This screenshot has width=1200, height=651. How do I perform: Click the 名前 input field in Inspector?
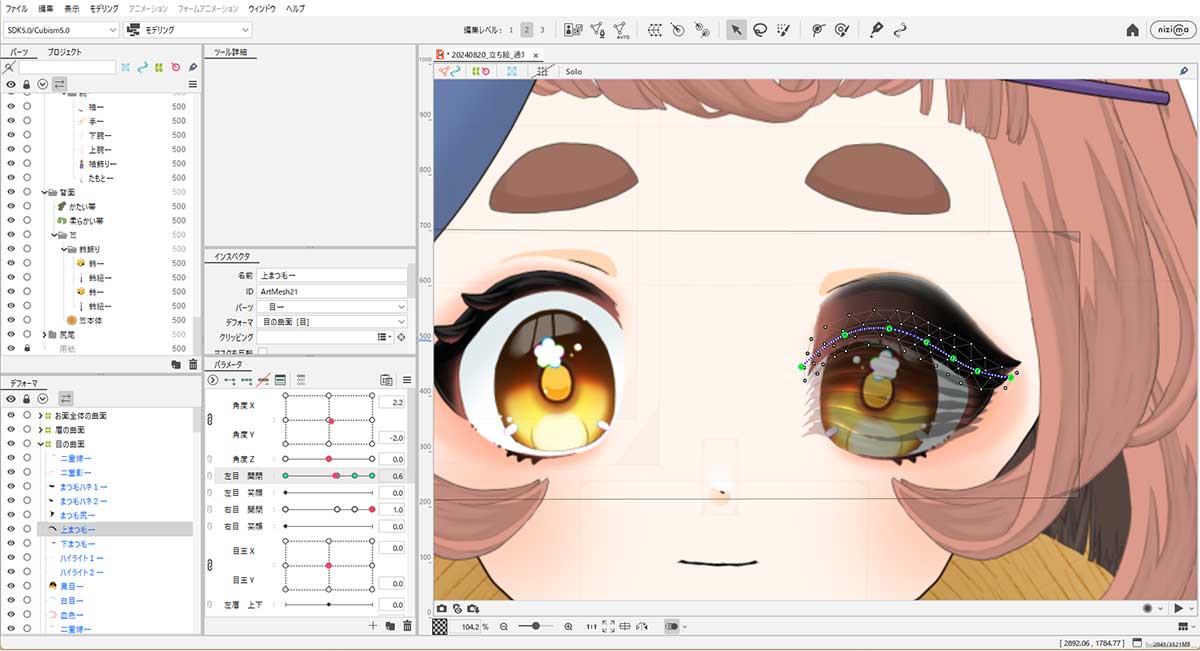point(332,275)
